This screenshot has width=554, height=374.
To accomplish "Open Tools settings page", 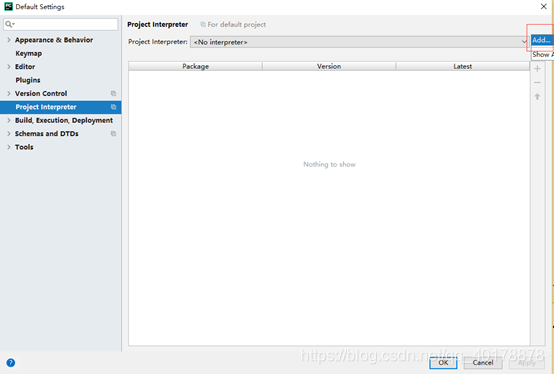I will point(24,147).
